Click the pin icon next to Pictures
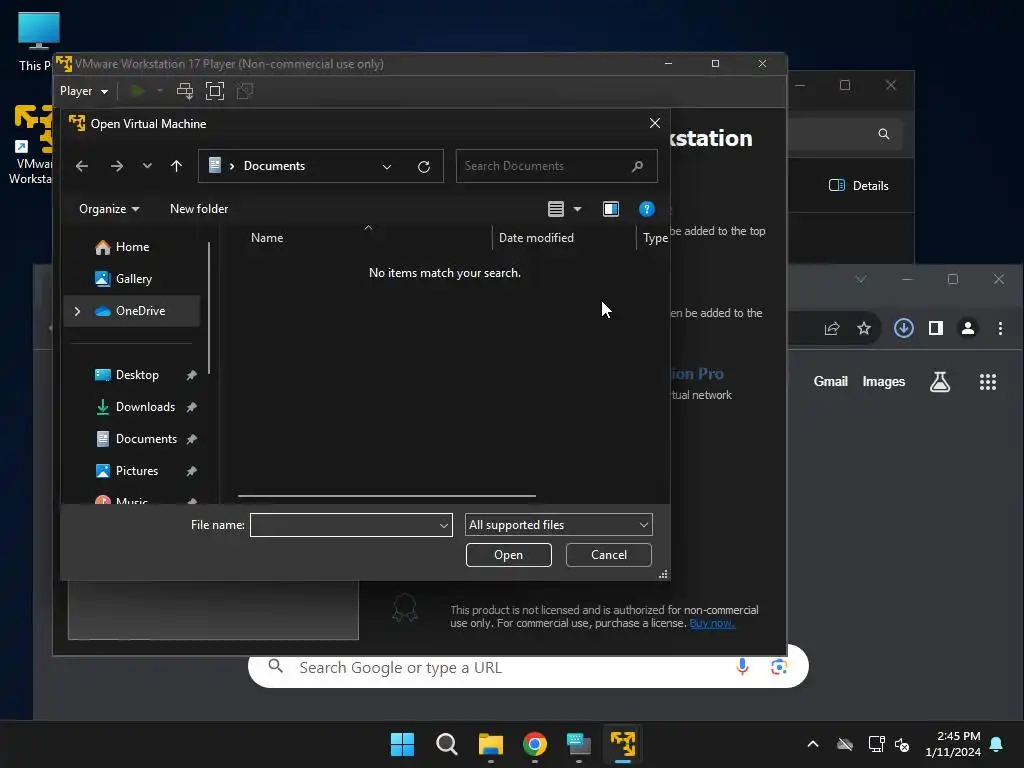Image resolution: width=1024 pixels, height=768 pixels. [191, 471]
